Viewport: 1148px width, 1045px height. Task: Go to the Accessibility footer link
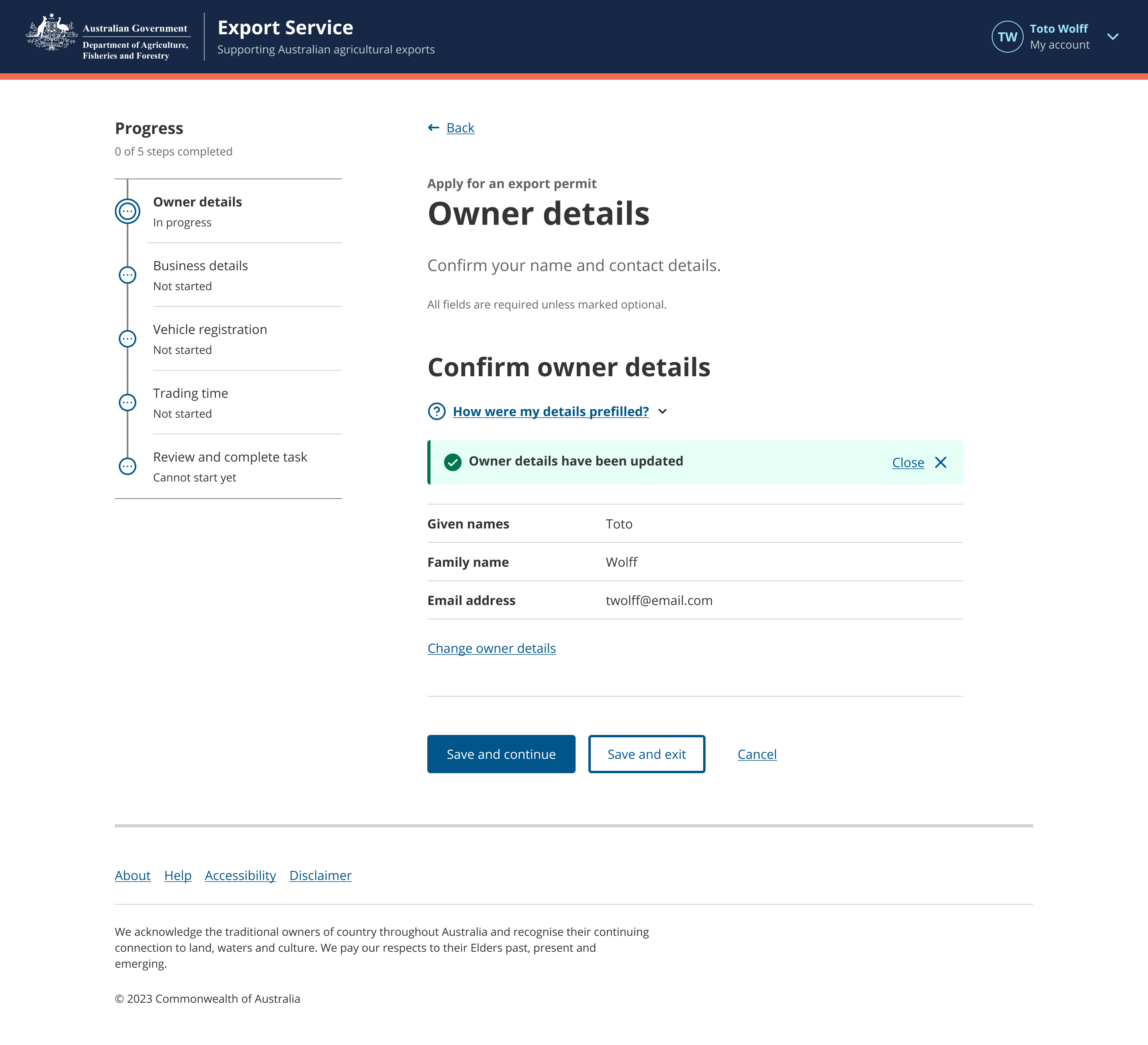tap(240, 875)
